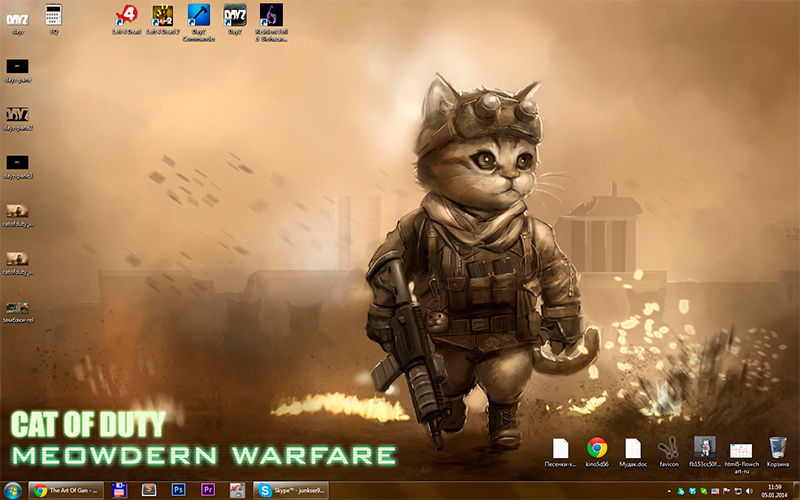Select the dayz-panel2 image file
This screenshot has height=500, width=800.
pyautogui.click(x=17, y=118)
